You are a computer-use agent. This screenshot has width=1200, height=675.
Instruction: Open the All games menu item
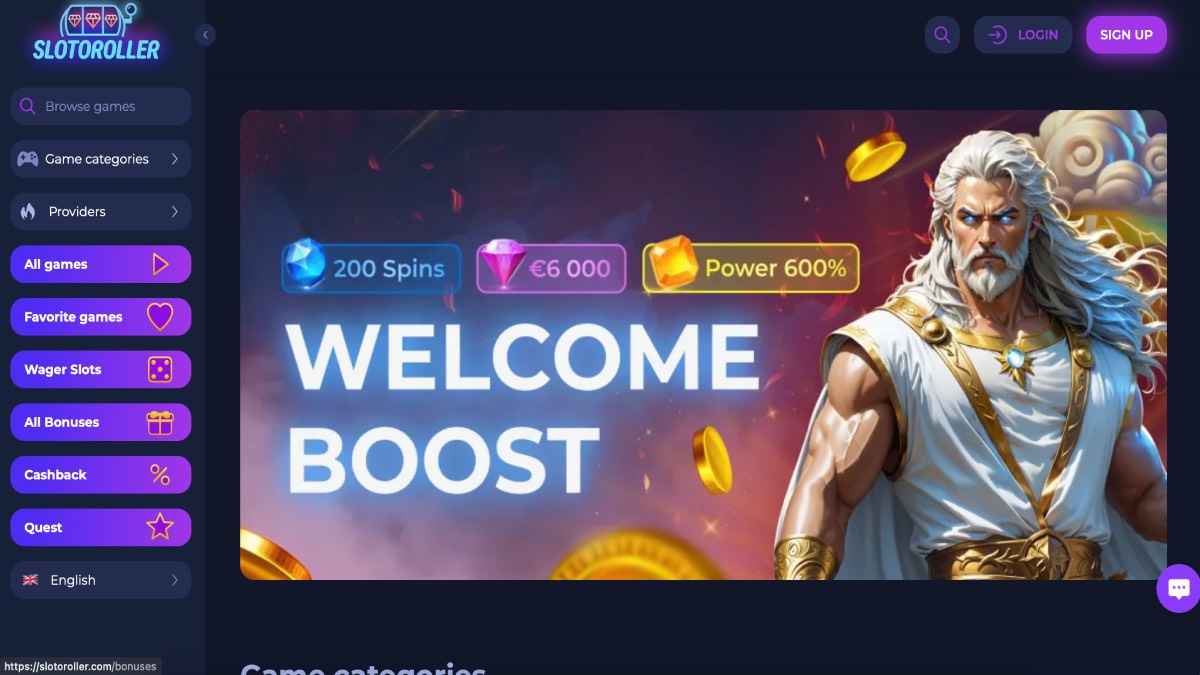[101, 264]
